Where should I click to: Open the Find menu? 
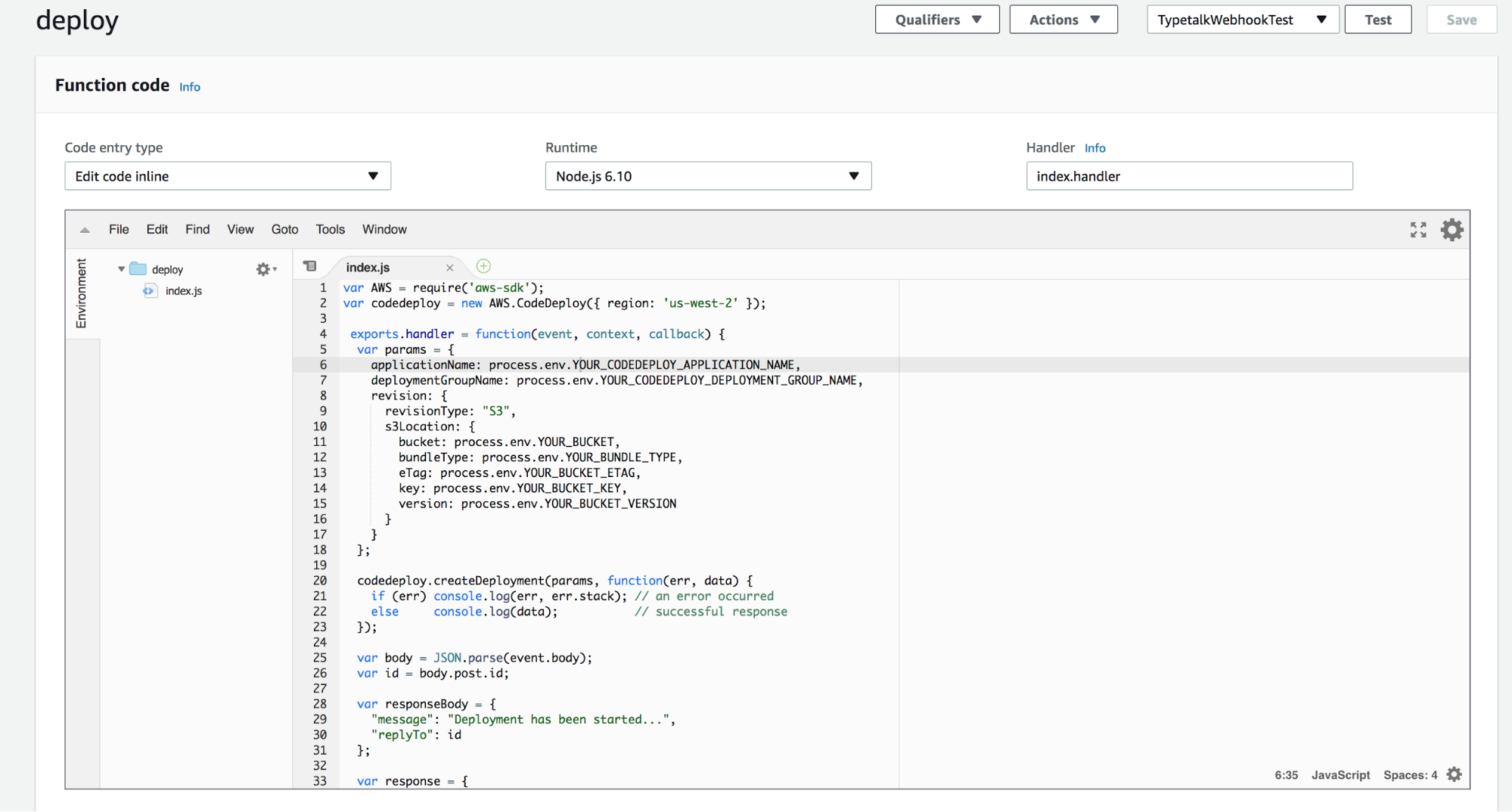(197, 229)
